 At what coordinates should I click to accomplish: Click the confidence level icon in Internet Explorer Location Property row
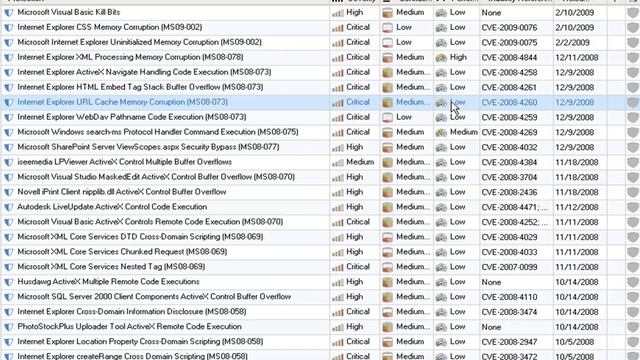(x=387, y=342)
